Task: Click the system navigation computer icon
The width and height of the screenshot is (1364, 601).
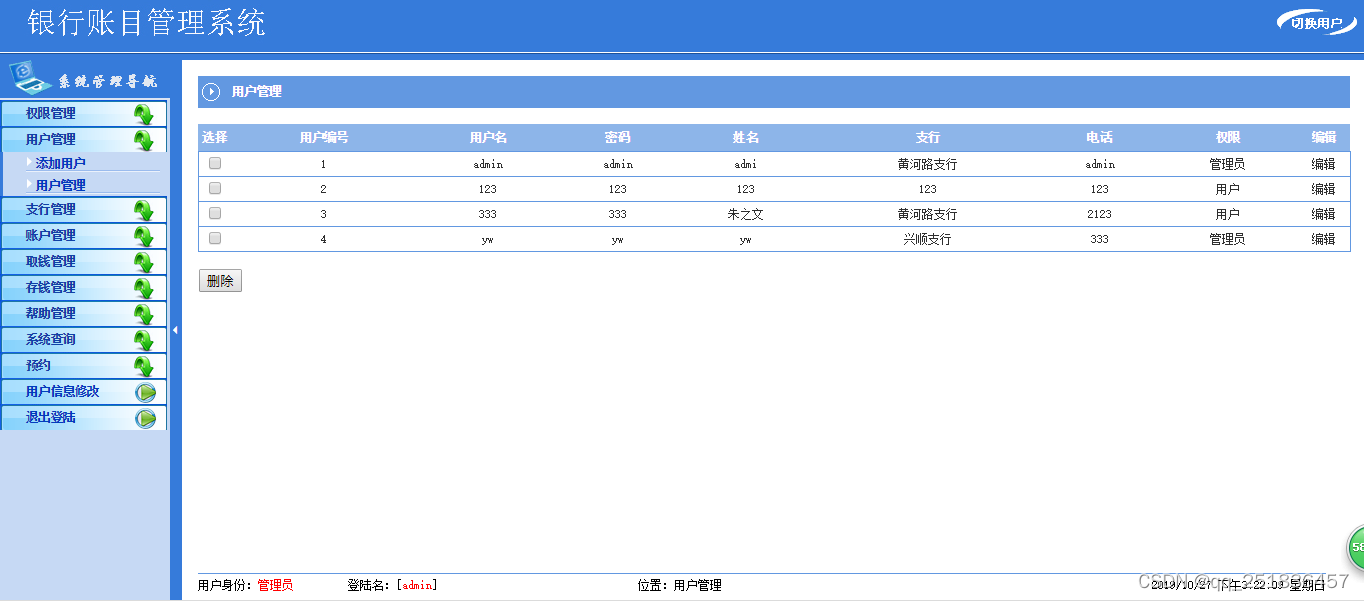Action: click(x=30, y=78)
